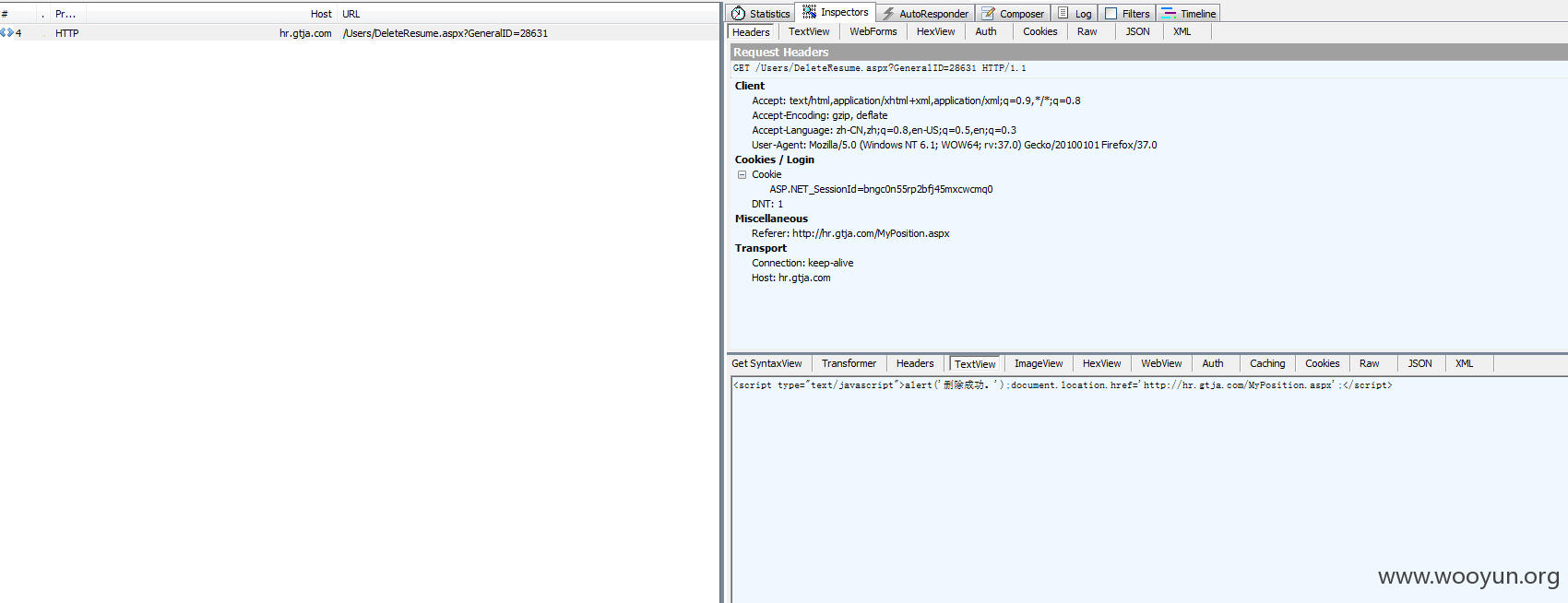Open the response XML tab
The height and width of the screenshot is (603, 1568).
coord(1465,363)
